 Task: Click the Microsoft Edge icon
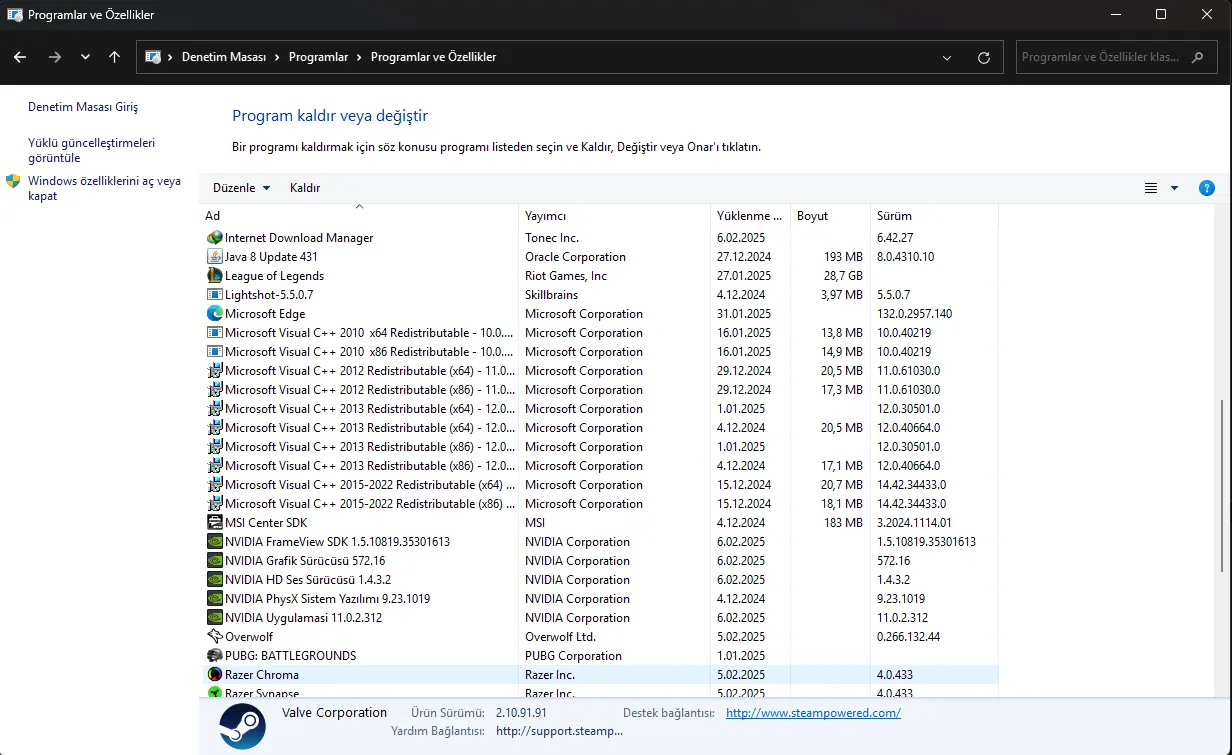[214, 314]
